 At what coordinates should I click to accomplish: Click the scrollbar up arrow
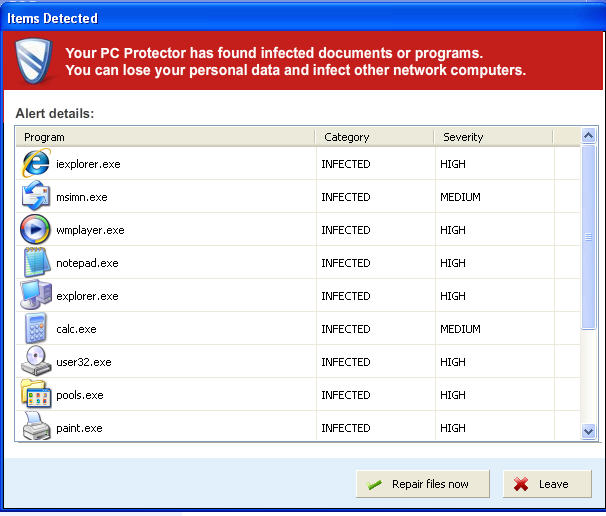[588, 136]
